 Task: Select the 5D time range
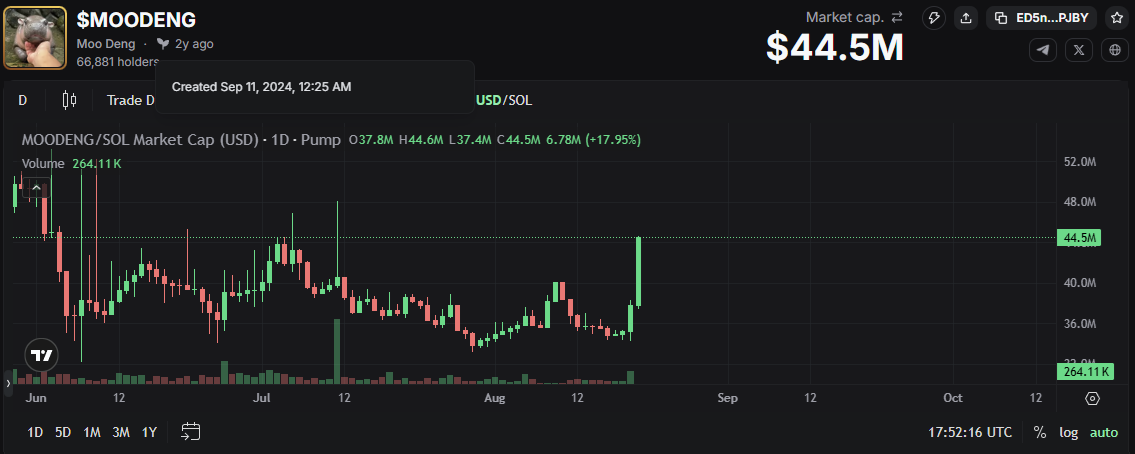63,432
